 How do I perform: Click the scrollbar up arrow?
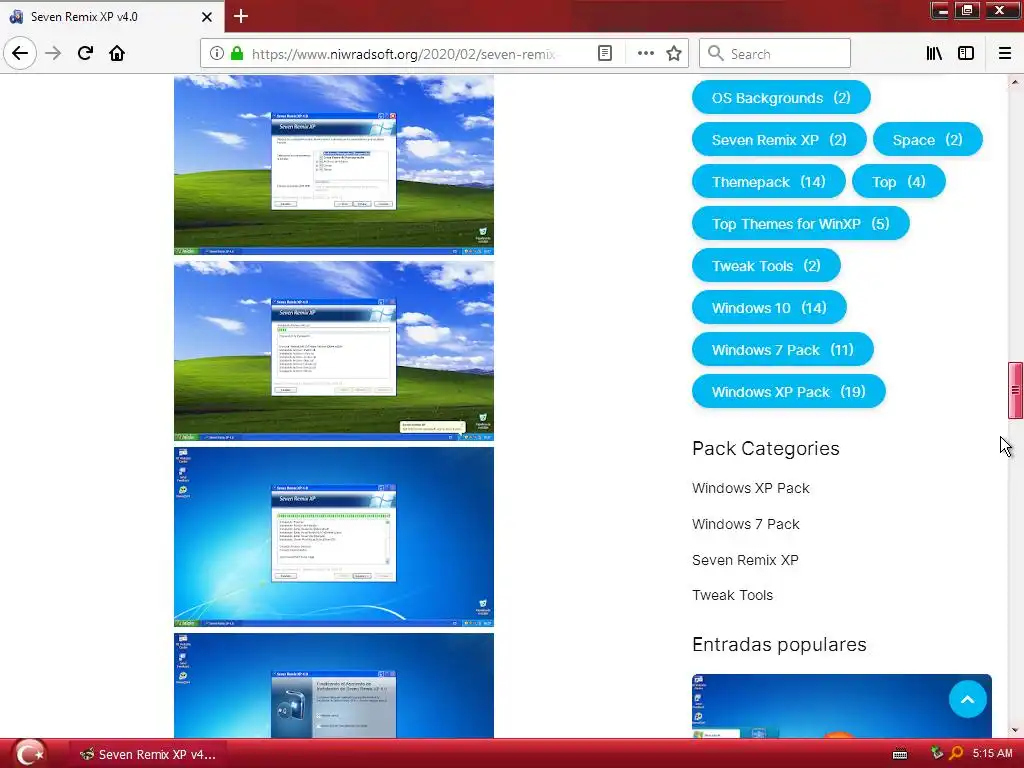(x=1015, y=82)
